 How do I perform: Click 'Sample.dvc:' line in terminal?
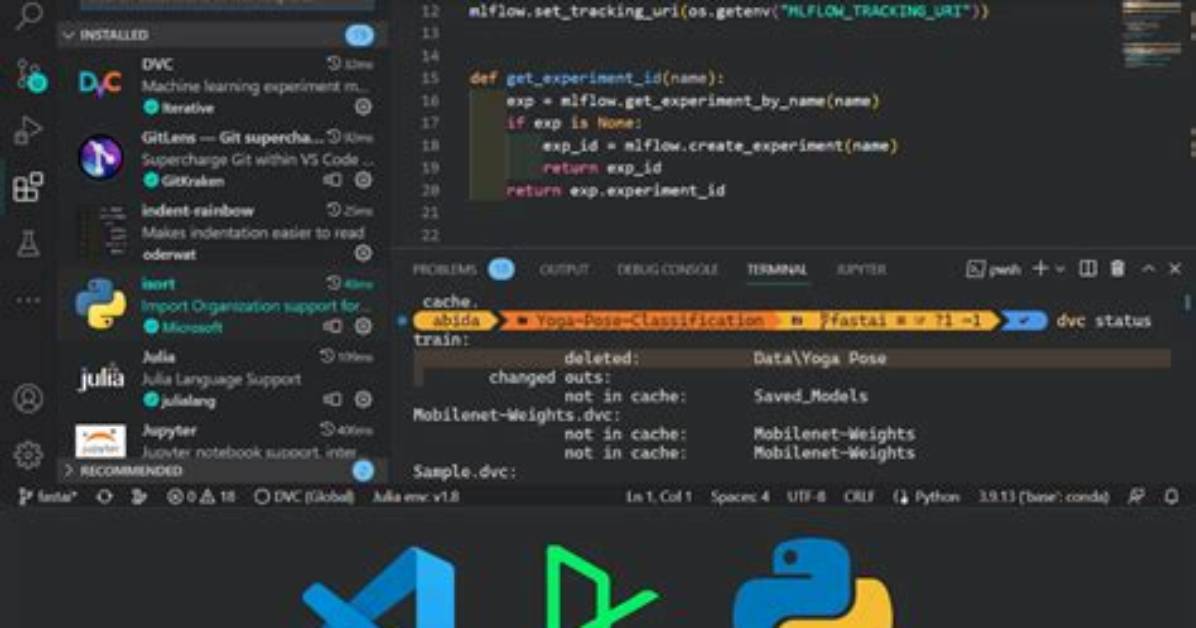465,472
